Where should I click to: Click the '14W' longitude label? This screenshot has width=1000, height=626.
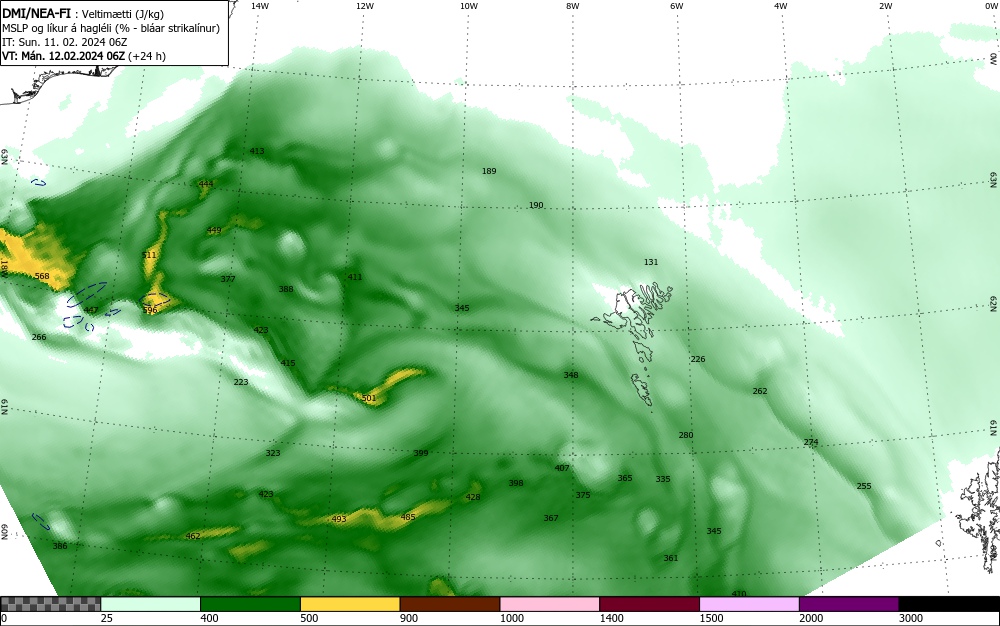point(260,6)
